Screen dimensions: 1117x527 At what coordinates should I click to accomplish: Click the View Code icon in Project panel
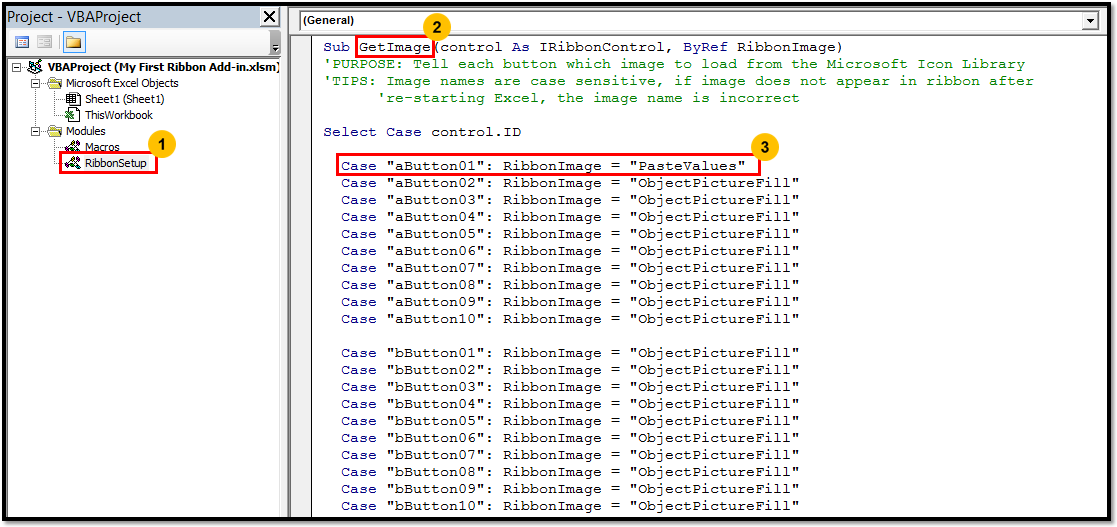click(22, 43)
